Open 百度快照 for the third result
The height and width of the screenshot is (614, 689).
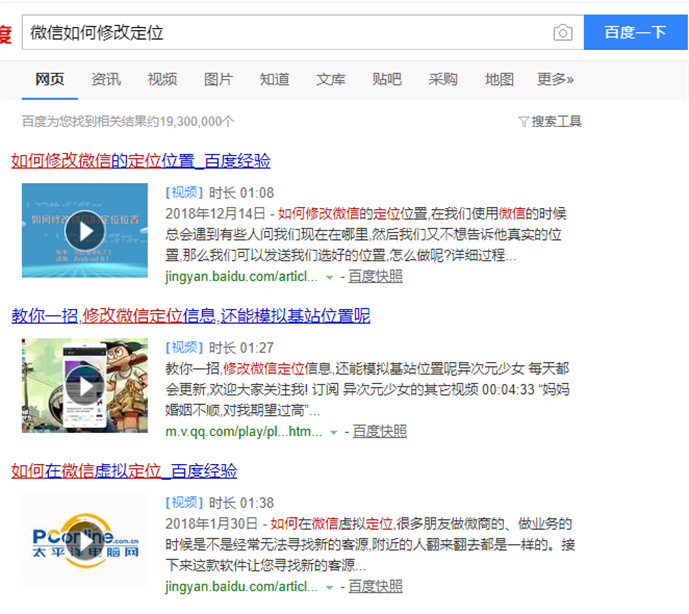pos(375,586)
